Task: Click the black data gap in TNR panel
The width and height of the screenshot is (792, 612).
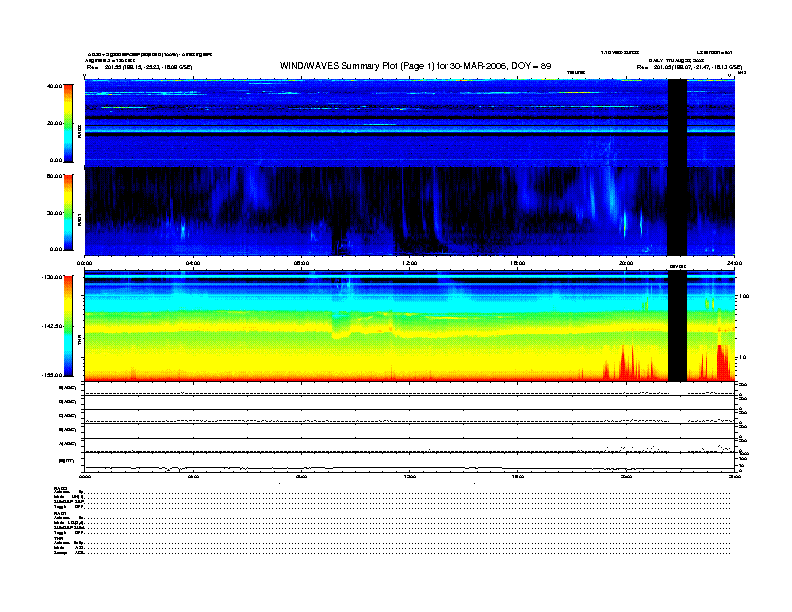Action: pyautogui.click(x=677, y=326)
